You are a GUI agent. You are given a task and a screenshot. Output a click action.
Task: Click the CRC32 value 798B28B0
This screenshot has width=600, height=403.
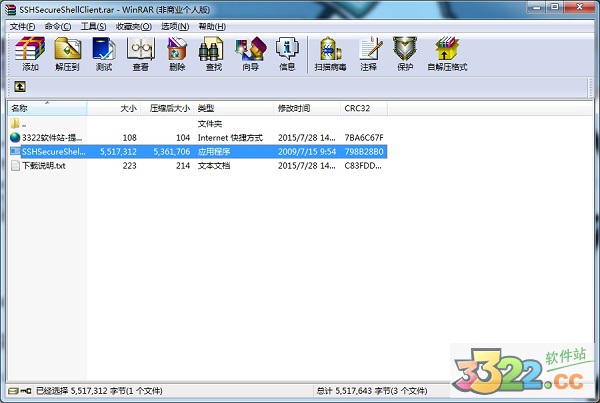click(x=364, y=152)
